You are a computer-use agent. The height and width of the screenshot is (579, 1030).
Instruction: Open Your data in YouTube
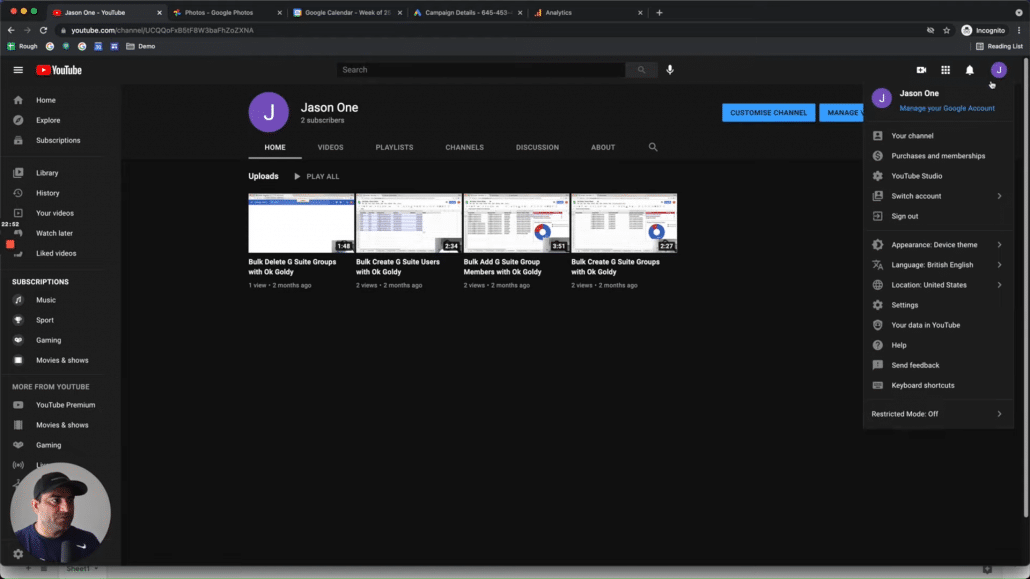click(x=938, y=325)
